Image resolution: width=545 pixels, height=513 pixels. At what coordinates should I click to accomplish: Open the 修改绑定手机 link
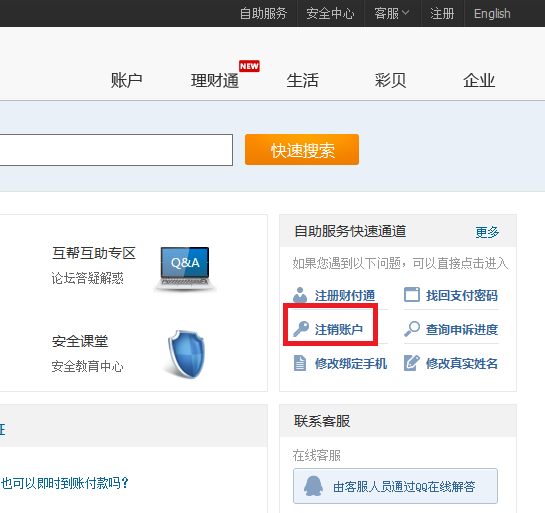351,364
